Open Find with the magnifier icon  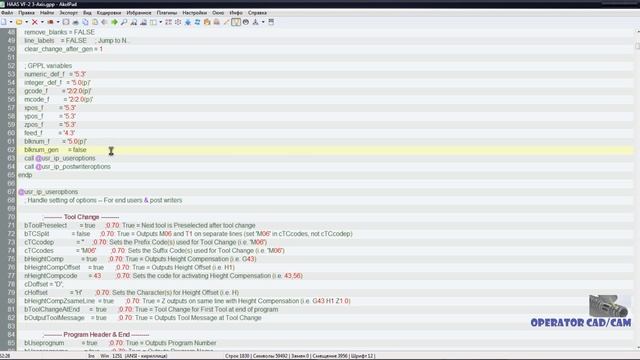tap(124, 22)
